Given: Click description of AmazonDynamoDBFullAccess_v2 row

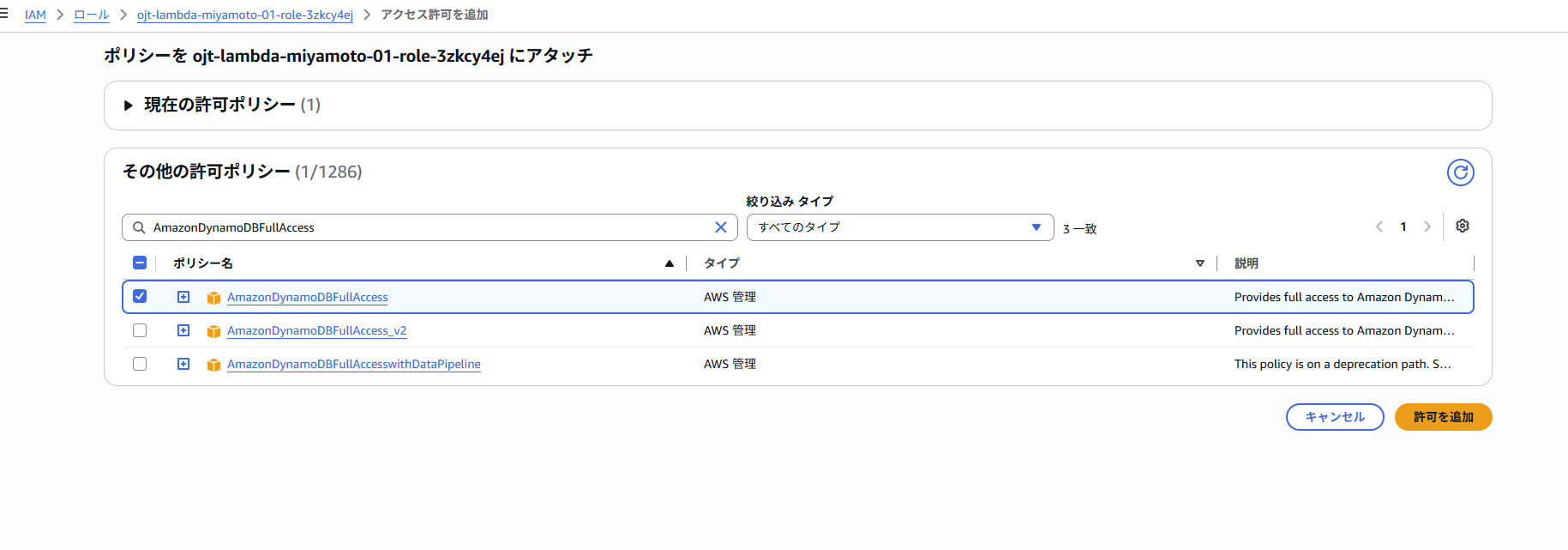Looking at the screenshot, I should (1344, 330).
